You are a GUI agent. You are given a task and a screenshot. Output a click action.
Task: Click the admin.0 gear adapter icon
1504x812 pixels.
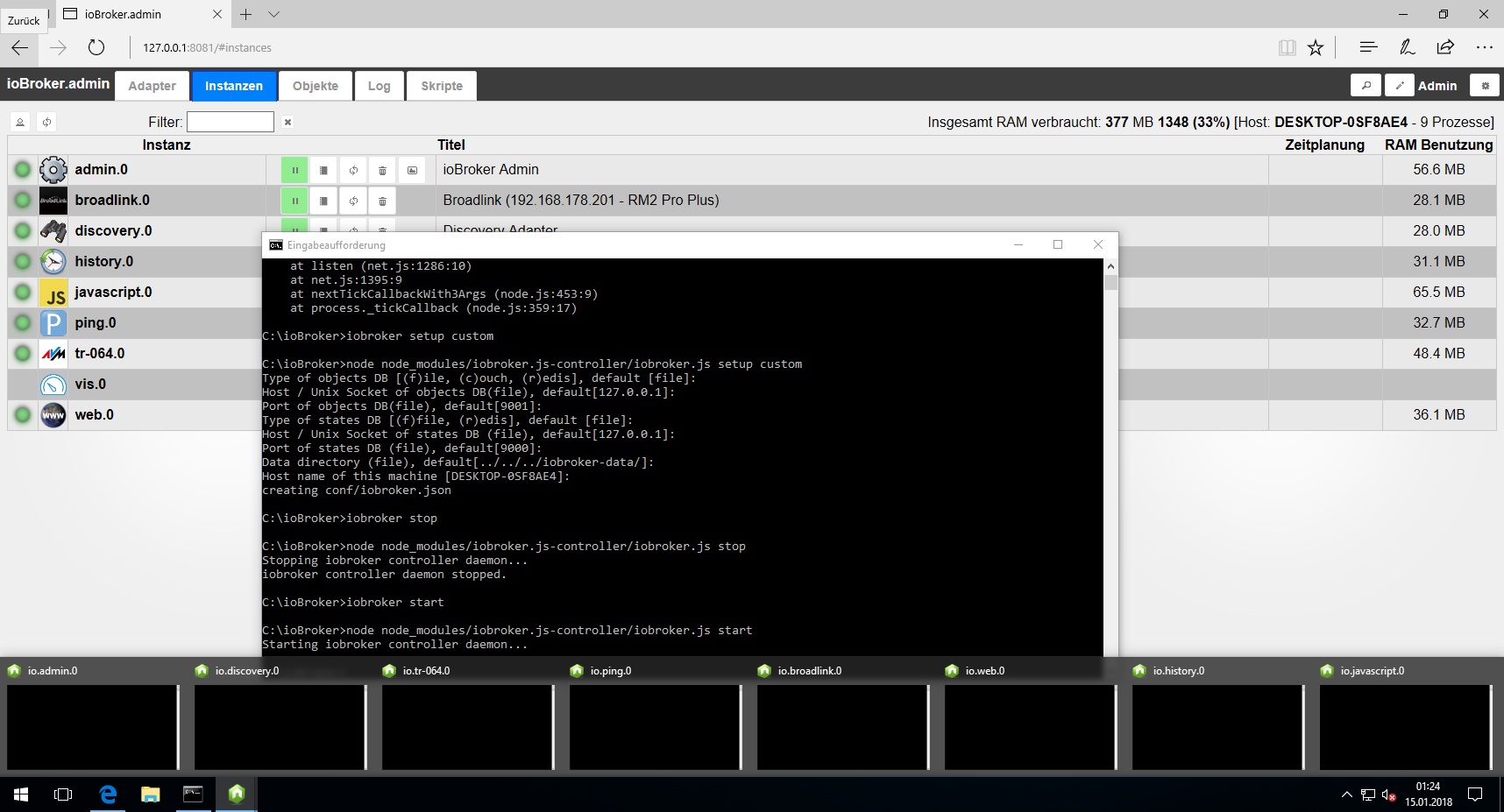tap(53, 170)
